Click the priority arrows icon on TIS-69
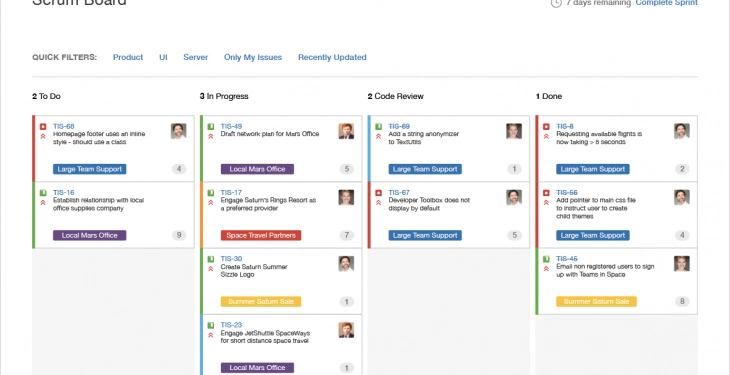The height and width of the screenshot is (375, 730). (x=379, y=136)
